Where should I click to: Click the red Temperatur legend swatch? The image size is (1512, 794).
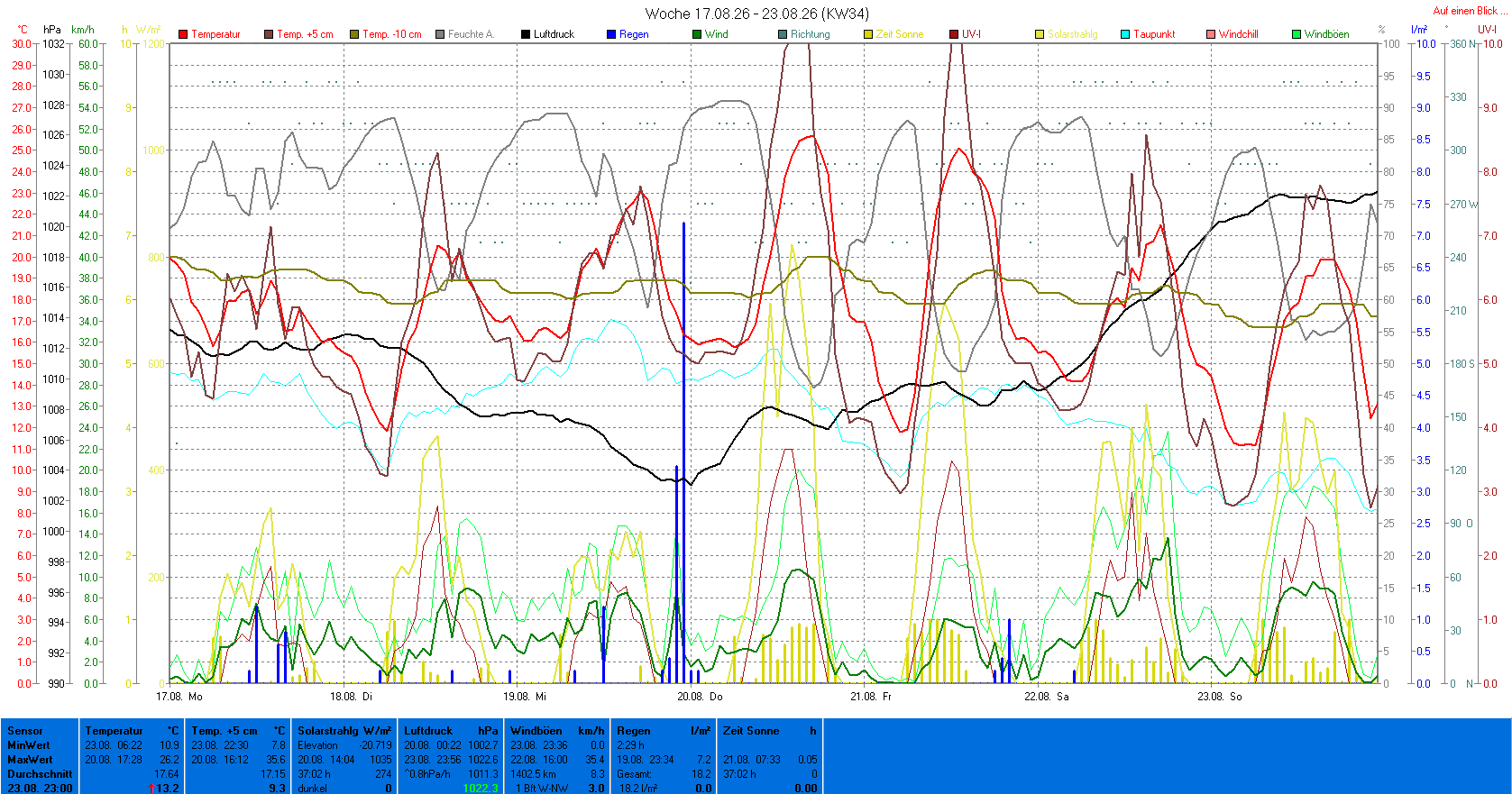[183, 34]
